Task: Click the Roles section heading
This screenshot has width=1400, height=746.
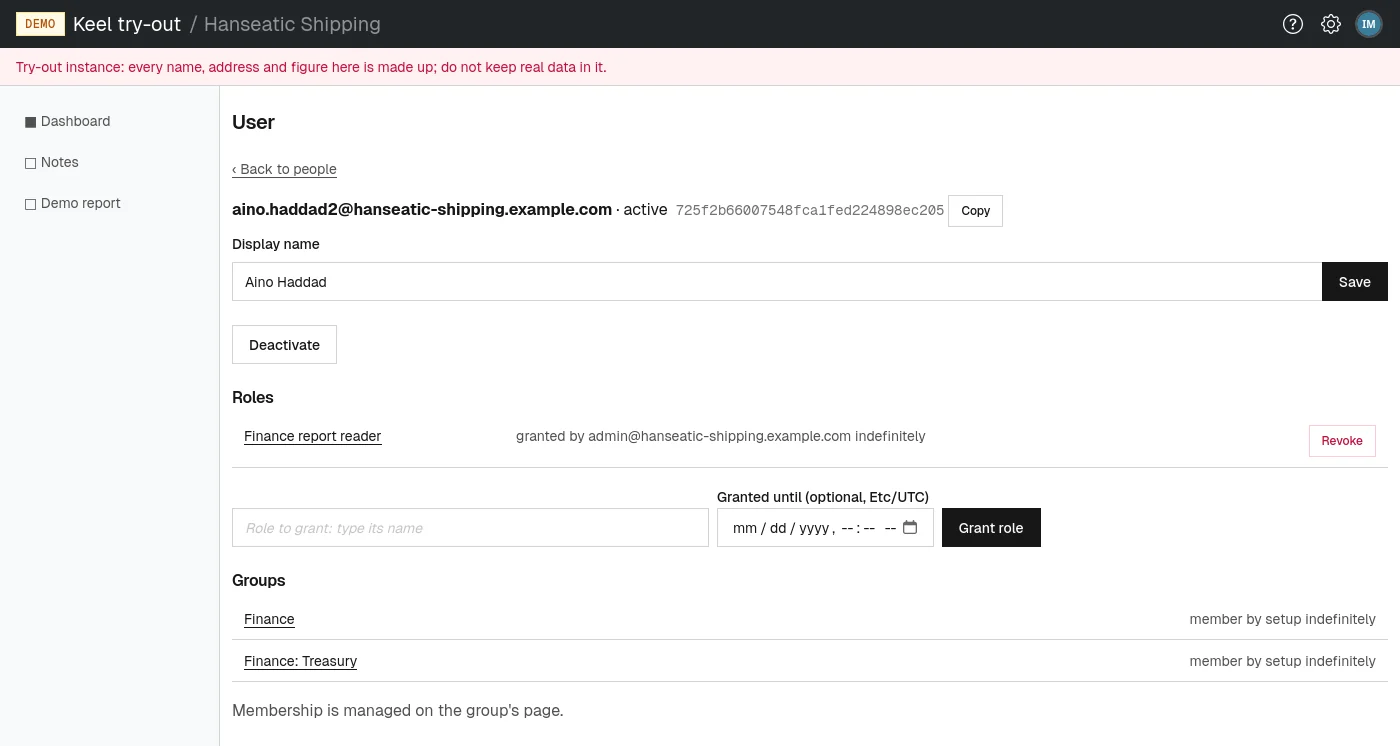Action: [x=253, y=397]
